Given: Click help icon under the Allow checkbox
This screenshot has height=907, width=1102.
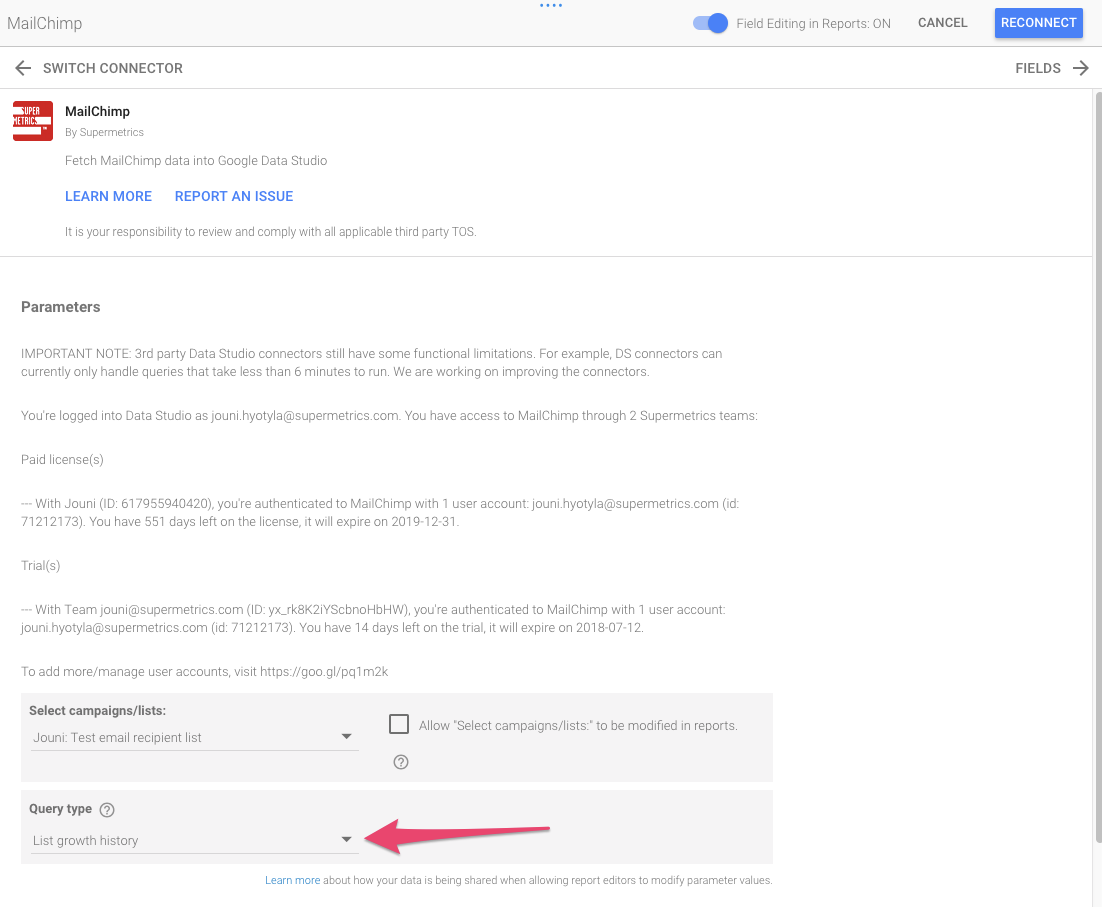Looking at the screenshot, I should [401, 762].
